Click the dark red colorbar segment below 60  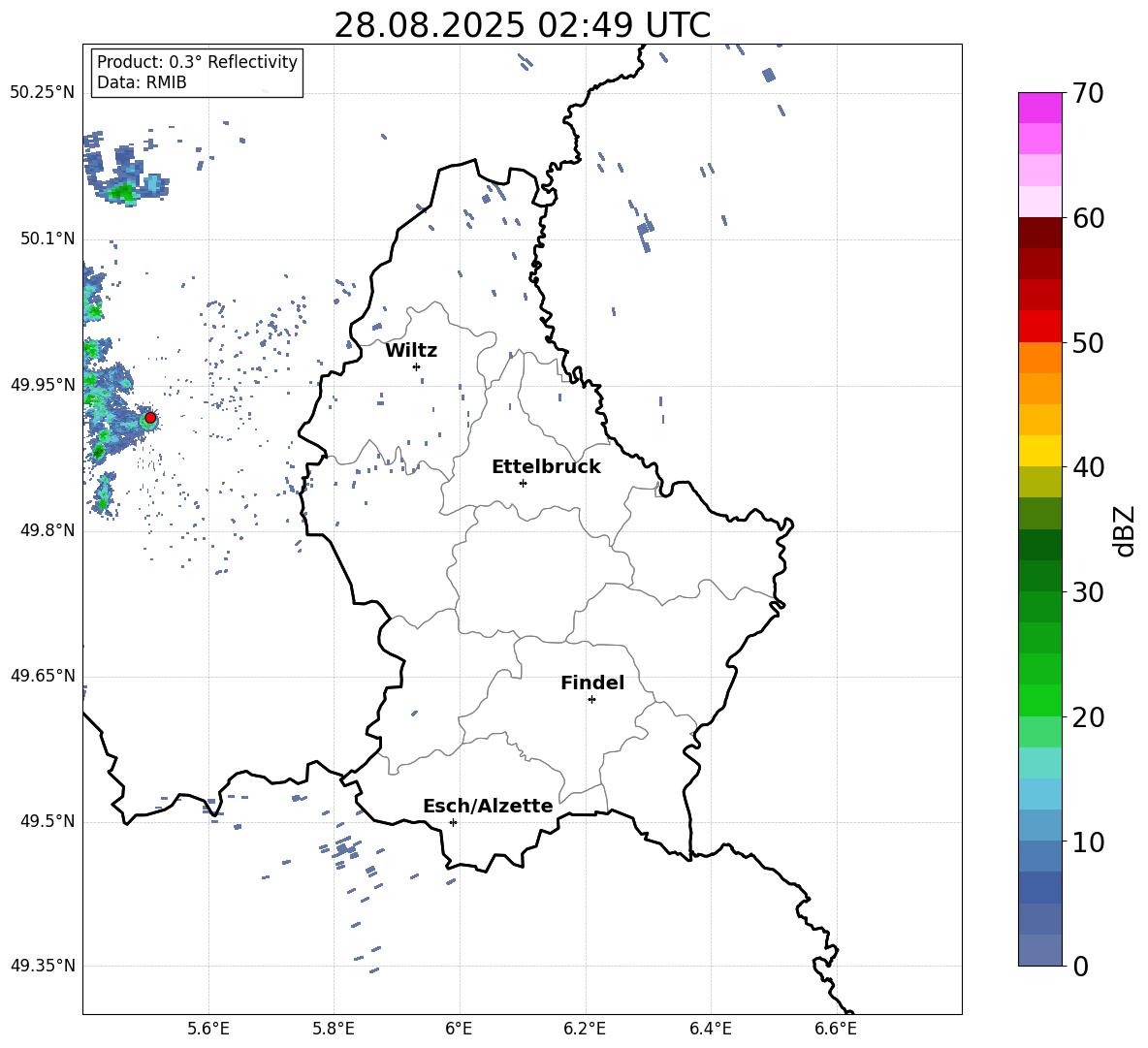[1039, 233]
